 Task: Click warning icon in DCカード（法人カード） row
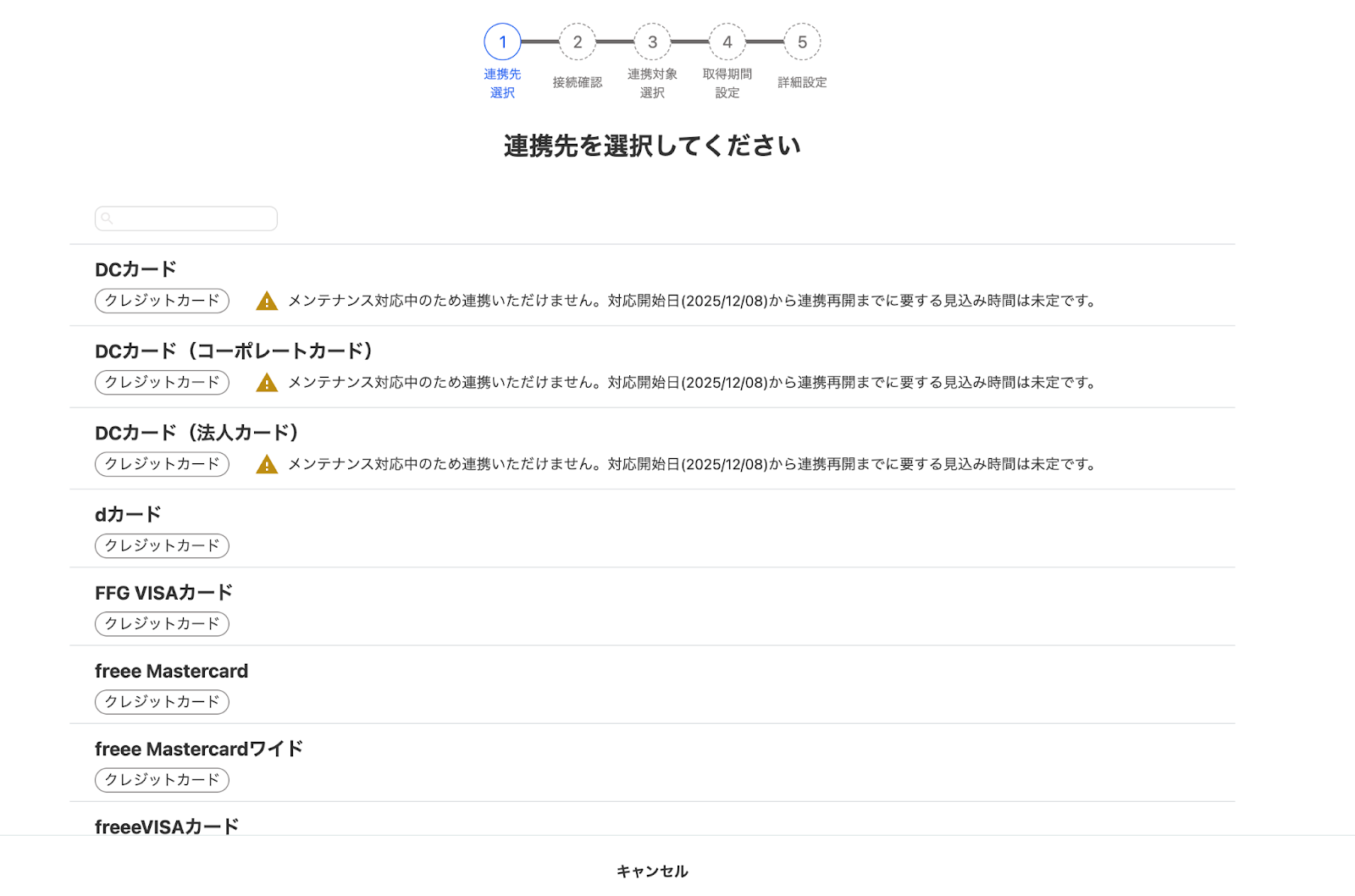tap(267, 464)
